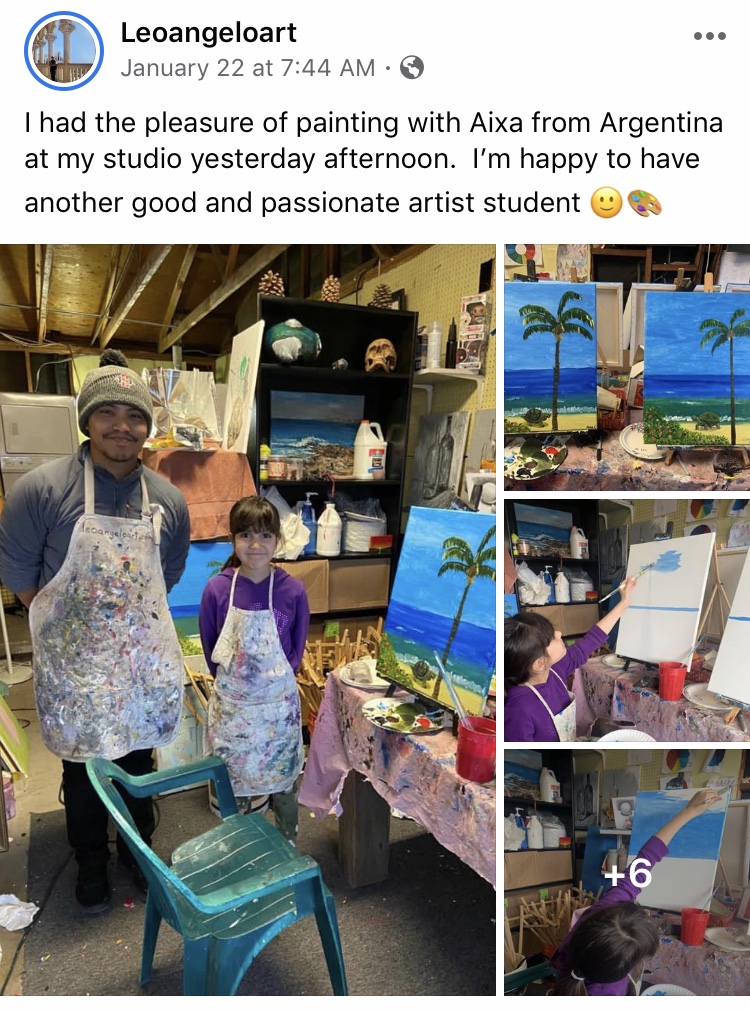Click the smiley face emoji in post
This screenshot has width=750, height=1010.
pyautogui.click(x=606, y=204)
